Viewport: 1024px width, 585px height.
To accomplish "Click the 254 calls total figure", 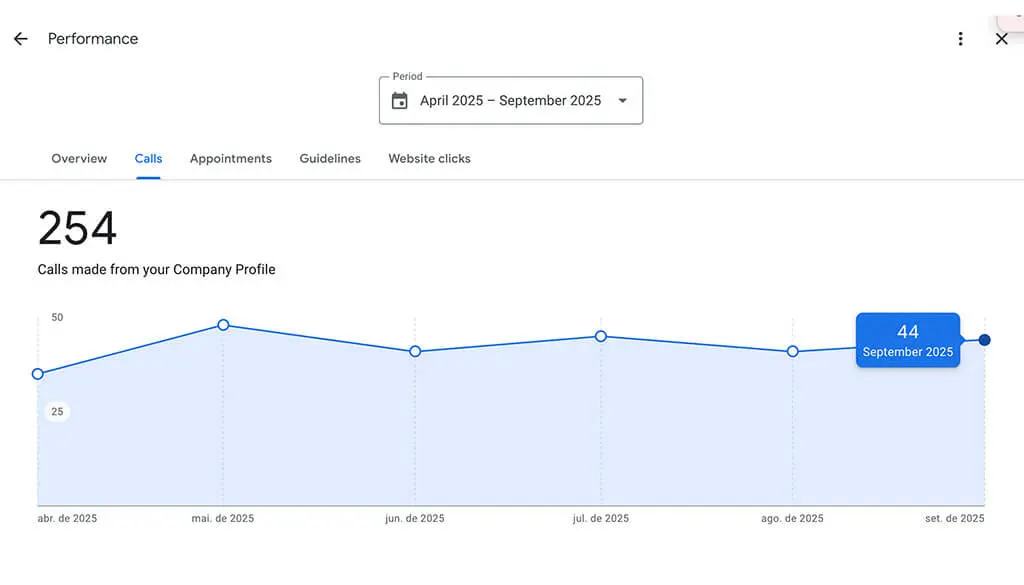I will 75,229.
